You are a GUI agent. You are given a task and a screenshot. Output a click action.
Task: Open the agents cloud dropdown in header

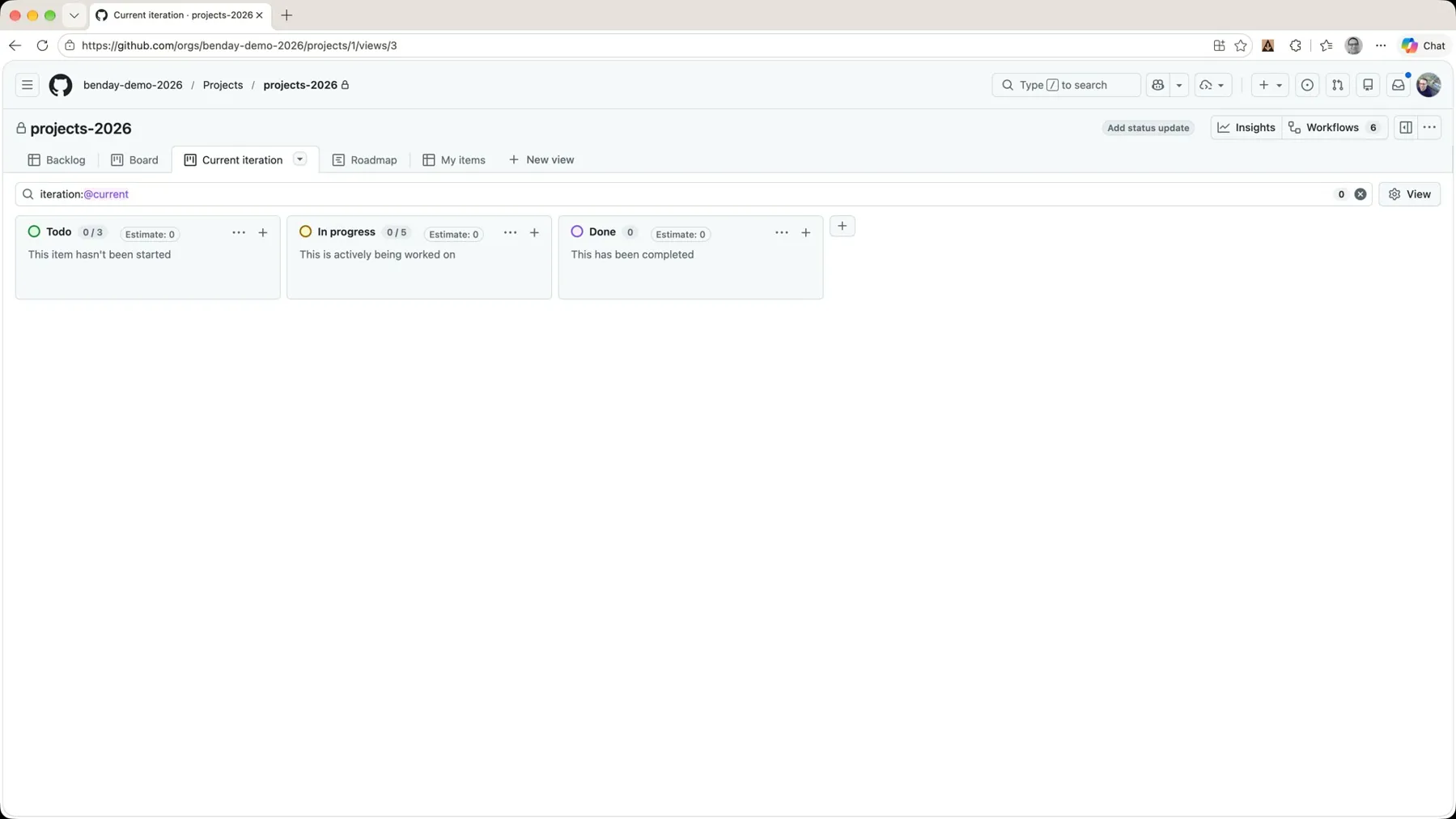[1212, 85]
